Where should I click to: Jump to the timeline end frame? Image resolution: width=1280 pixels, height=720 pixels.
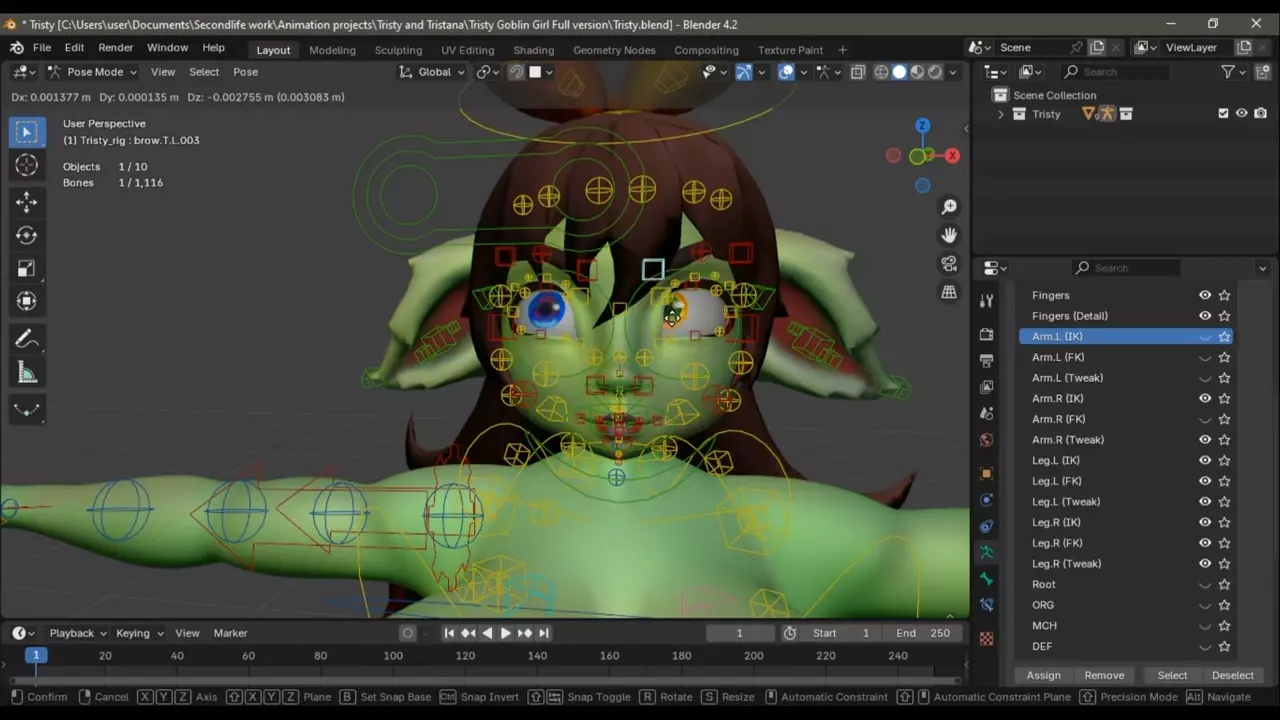[x=544, y=633]
